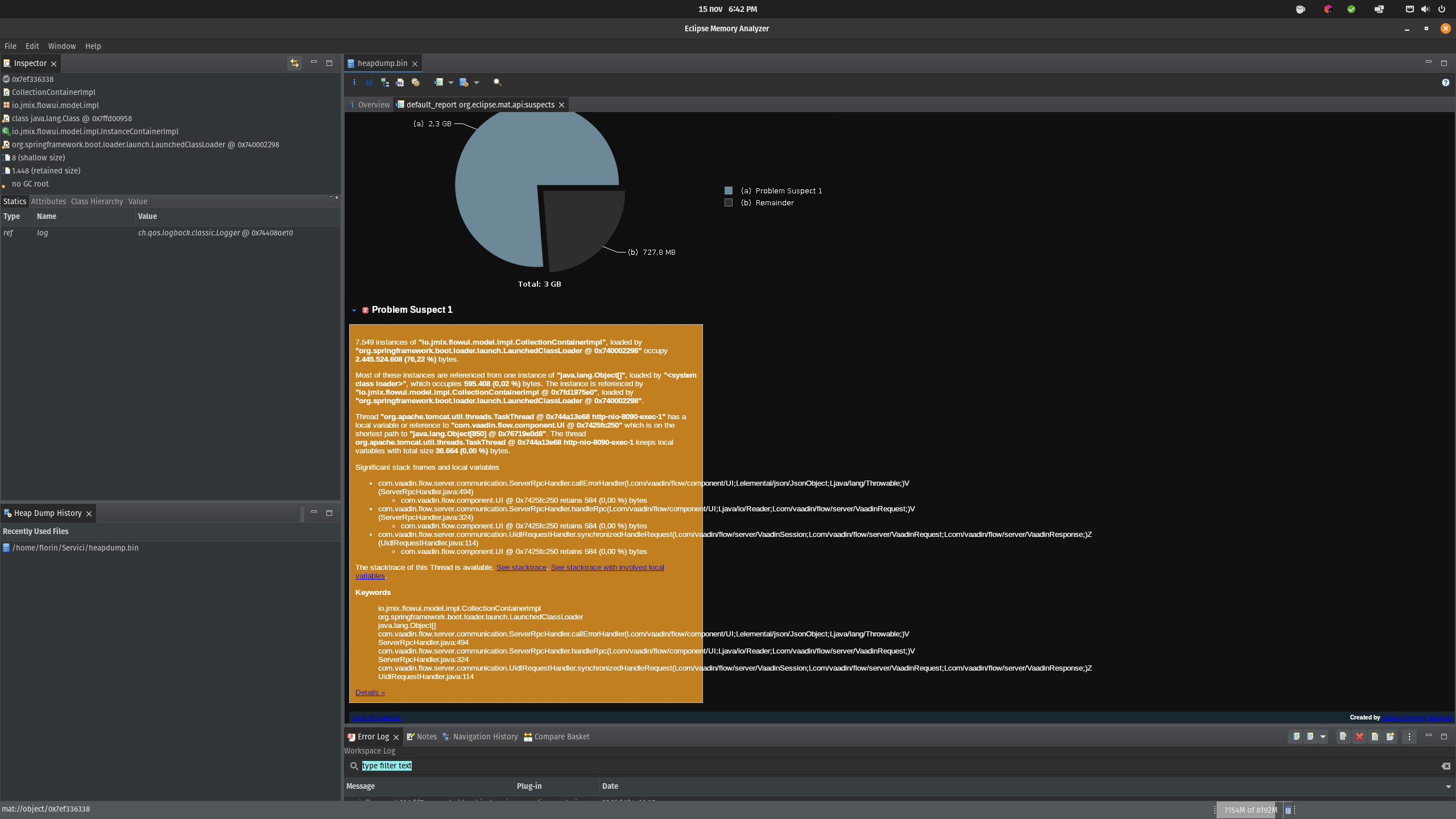Switch to the Navigation History tab
The image size is (1456, 819).
pos(481,737)
